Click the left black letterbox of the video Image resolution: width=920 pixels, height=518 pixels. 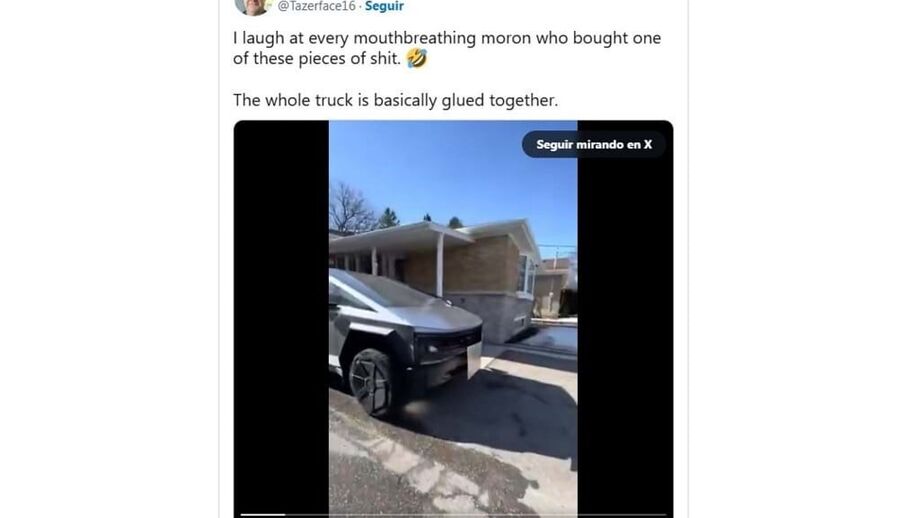(281, 319)
